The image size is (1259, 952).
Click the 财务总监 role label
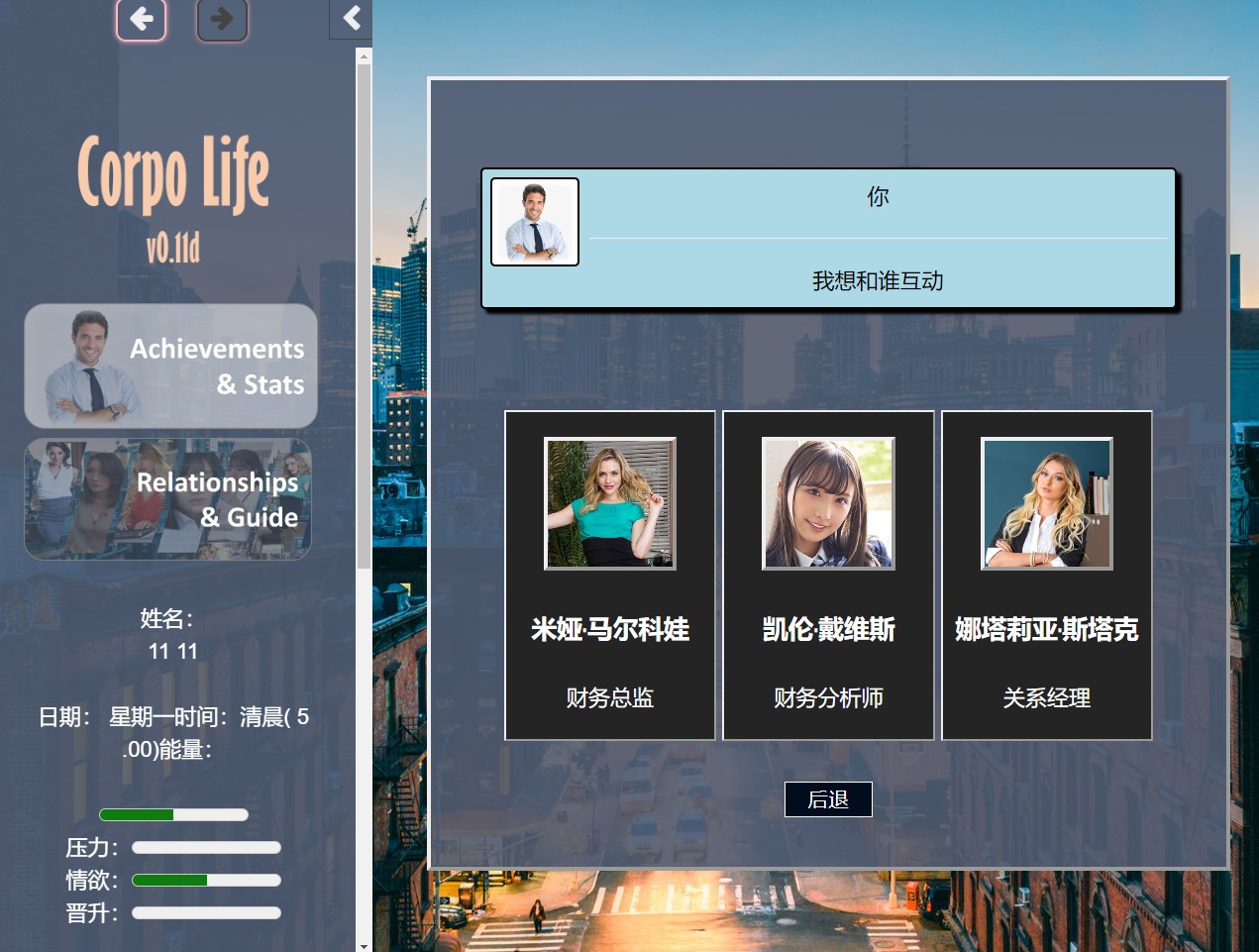click(x=610, y=698)
